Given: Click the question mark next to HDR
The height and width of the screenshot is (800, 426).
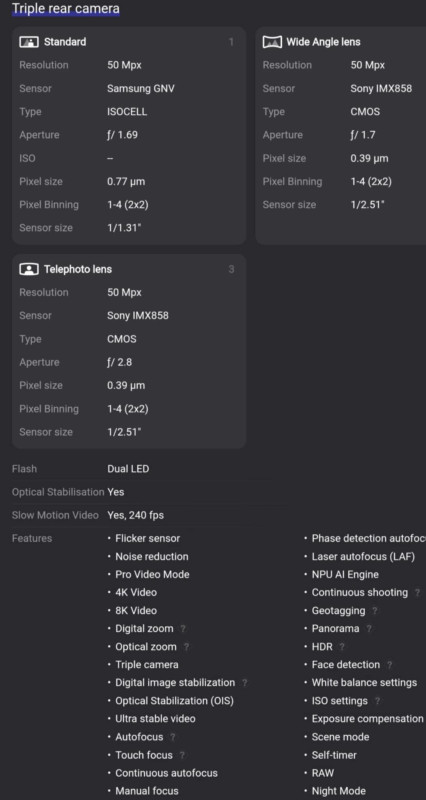Looking at the screenshot, I should (x=342, y=647).
